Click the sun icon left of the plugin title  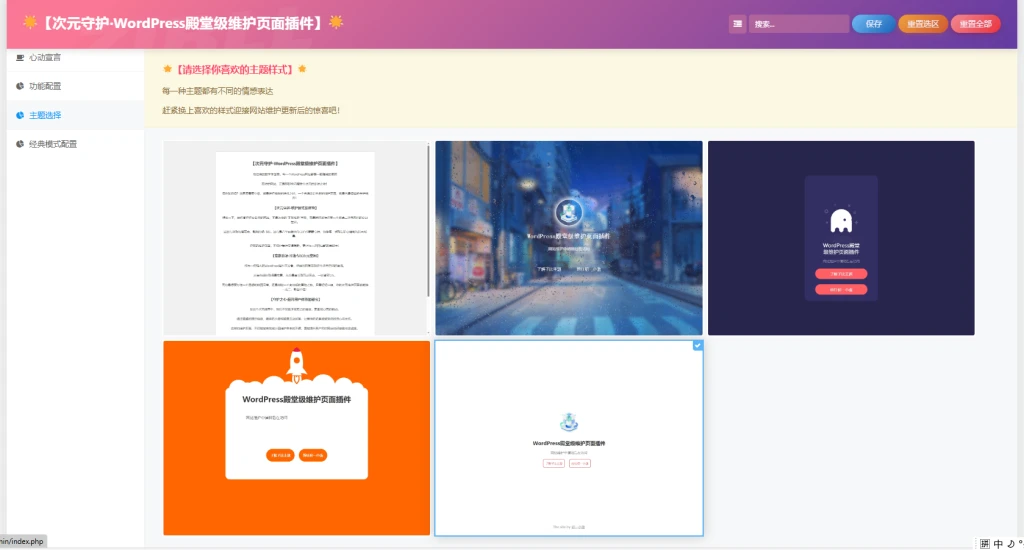[x=30, y=22]
